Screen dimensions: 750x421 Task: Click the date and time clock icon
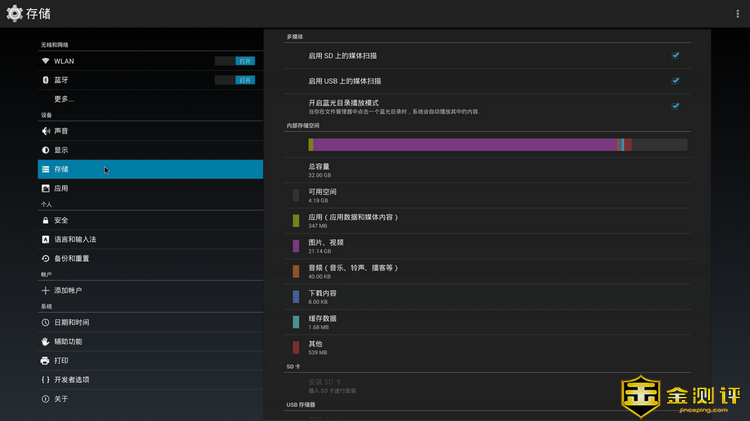tap(46, 322)
